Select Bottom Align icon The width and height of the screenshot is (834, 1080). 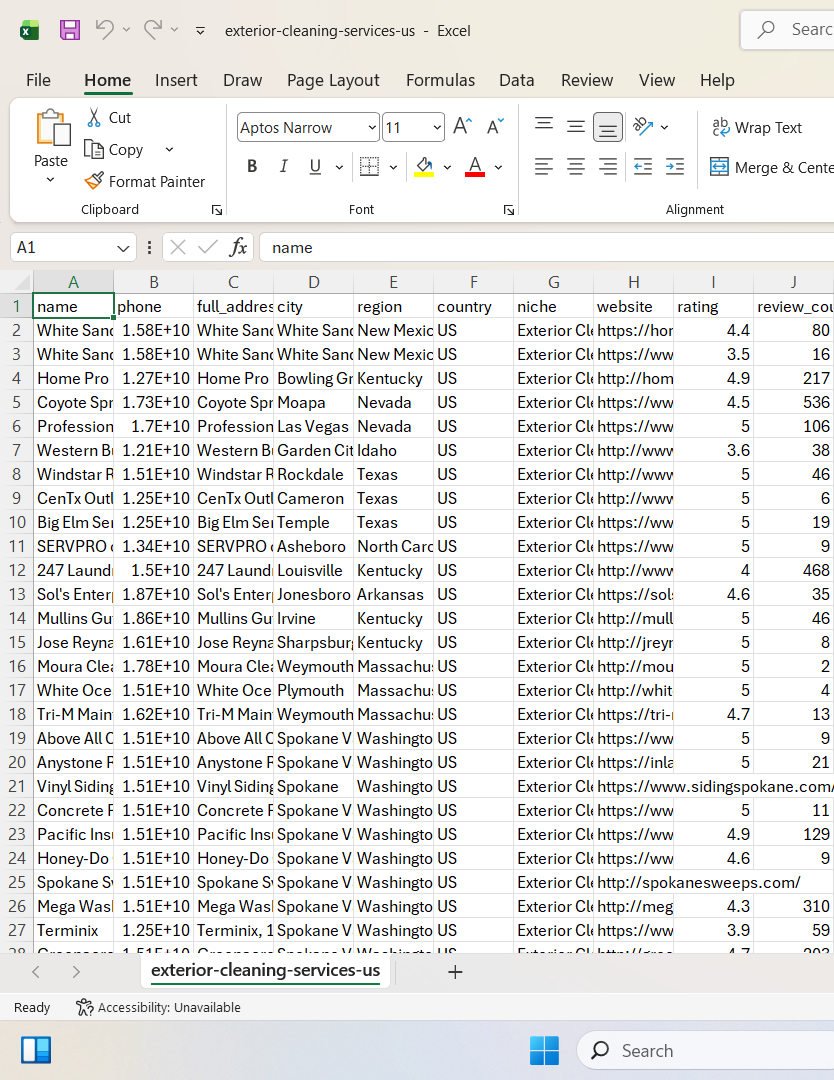tap(607, 127)
